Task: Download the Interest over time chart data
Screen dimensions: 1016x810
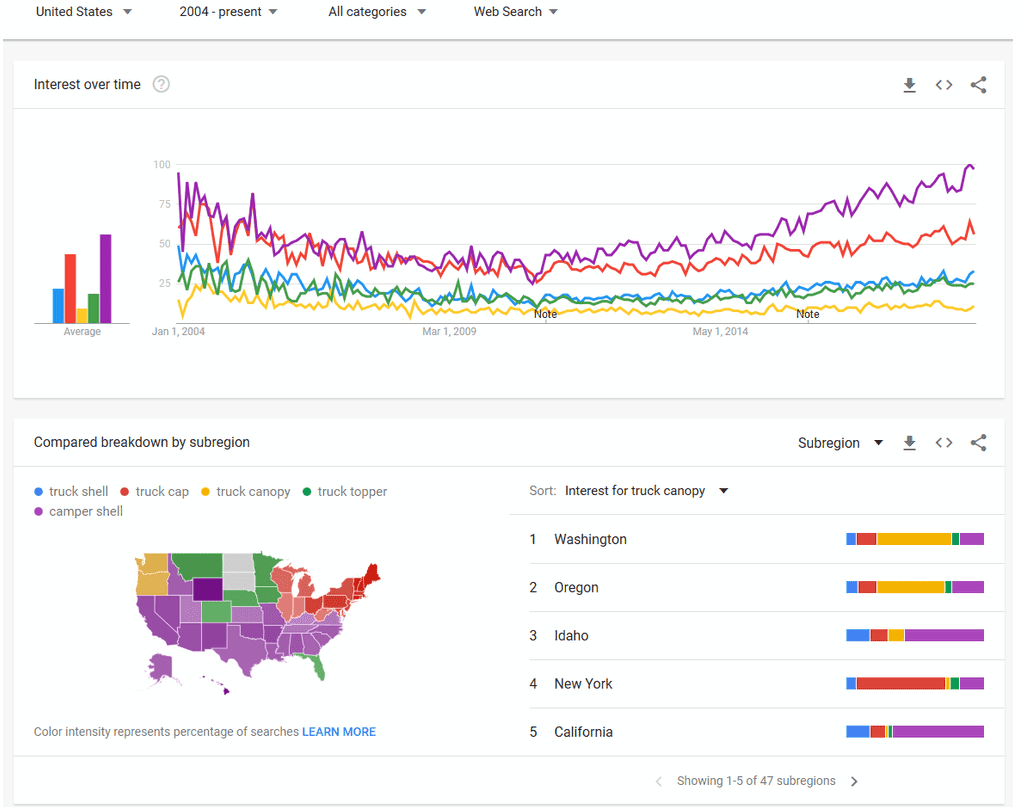Action: coord(909,85)
